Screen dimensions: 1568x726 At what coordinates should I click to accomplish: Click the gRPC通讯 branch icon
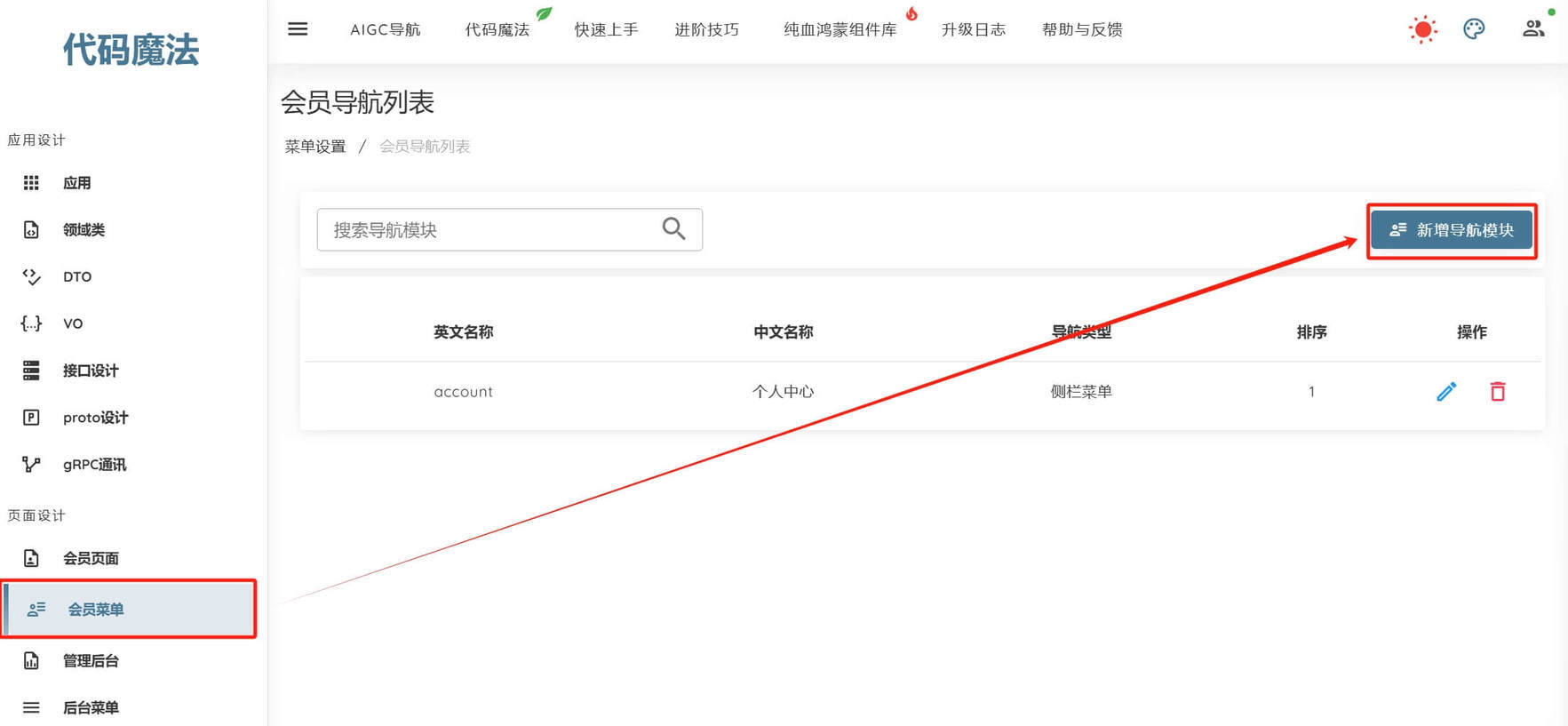(31, 464)
